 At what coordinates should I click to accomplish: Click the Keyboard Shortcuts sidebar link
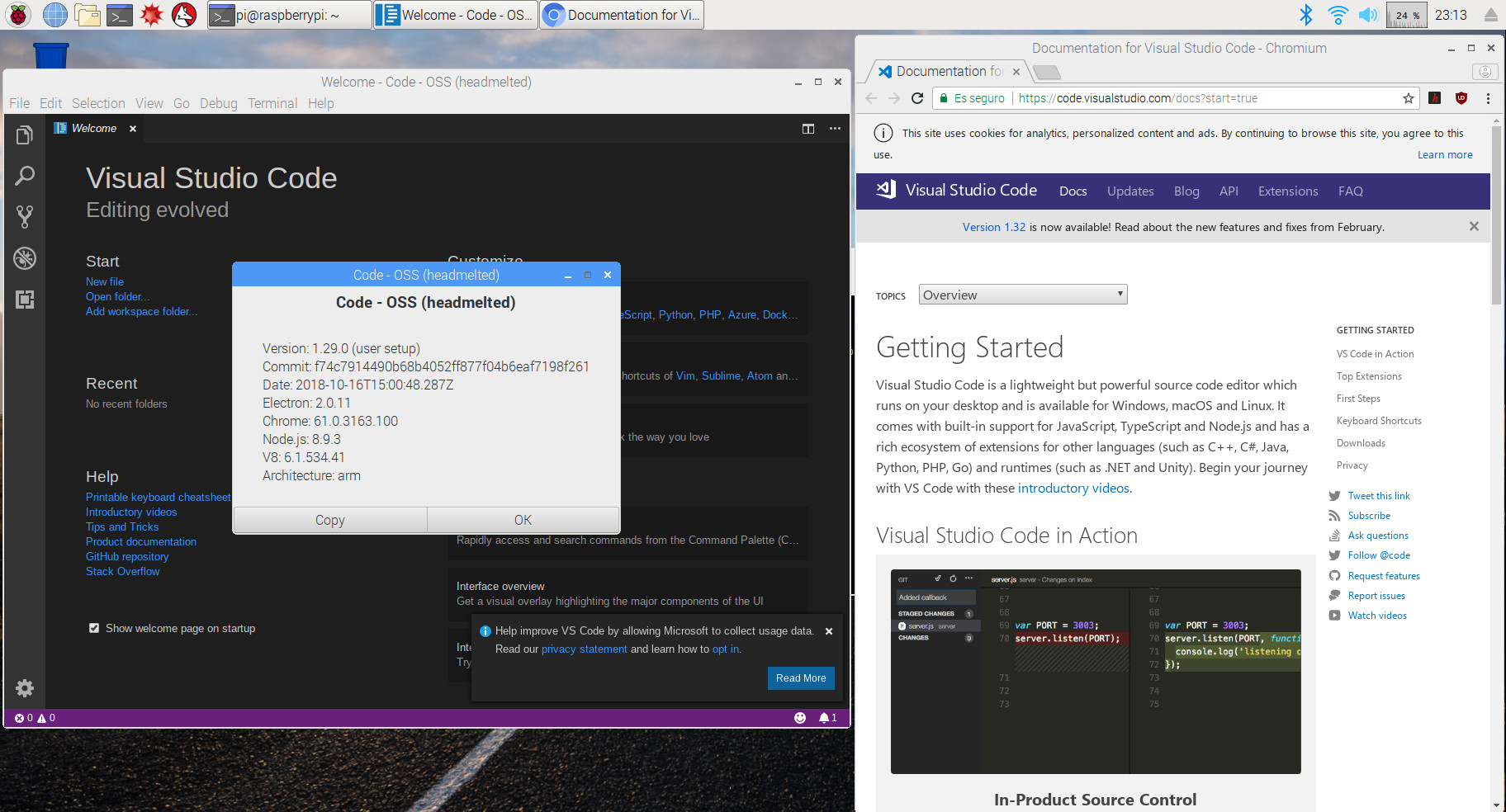click(1379, 421)
